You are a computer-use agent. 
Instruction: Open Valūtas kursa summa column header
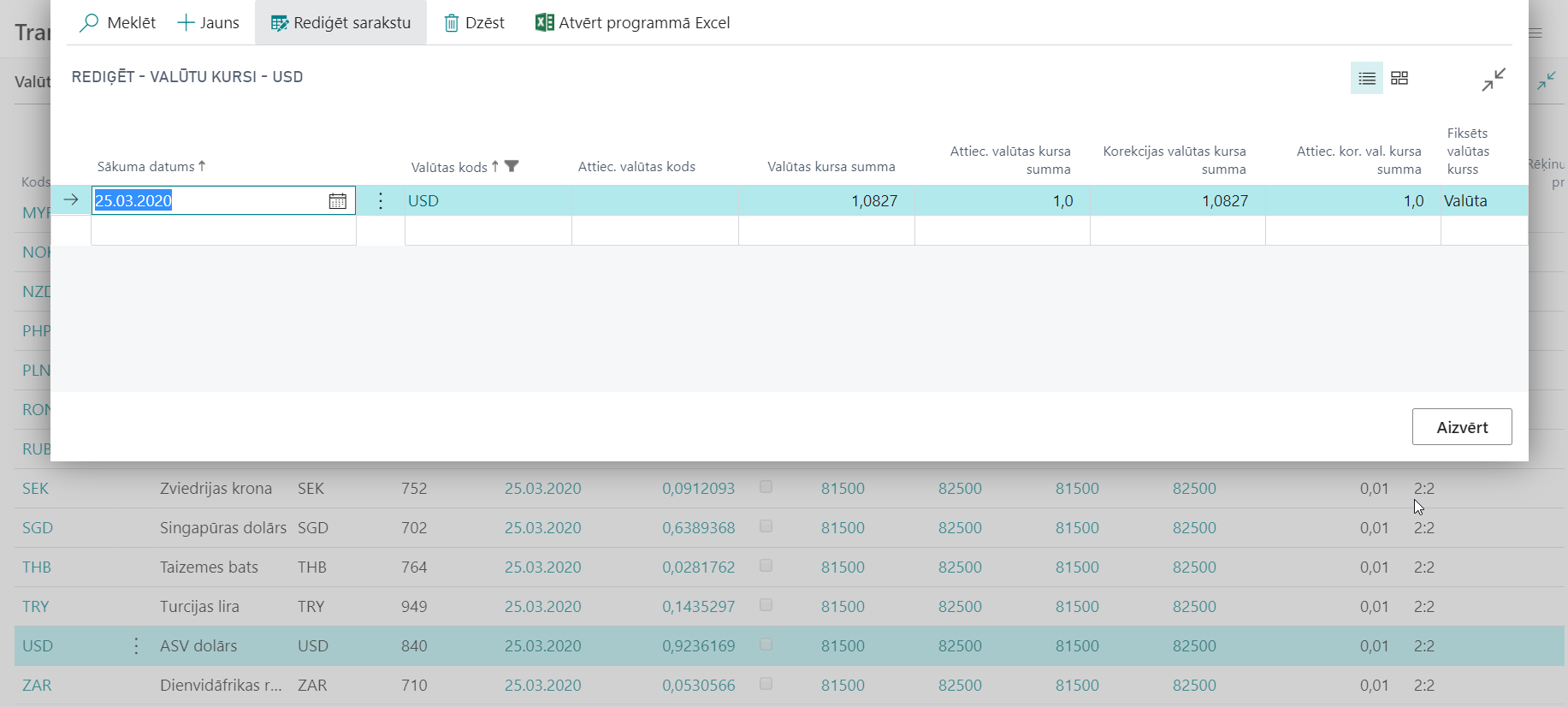coord(831,167)
